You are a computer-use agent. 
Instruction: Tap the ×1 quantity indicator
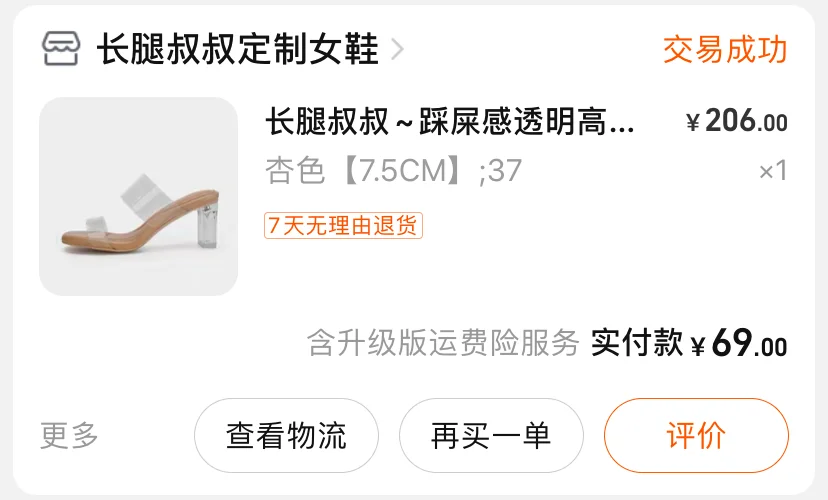pos(773,171)
